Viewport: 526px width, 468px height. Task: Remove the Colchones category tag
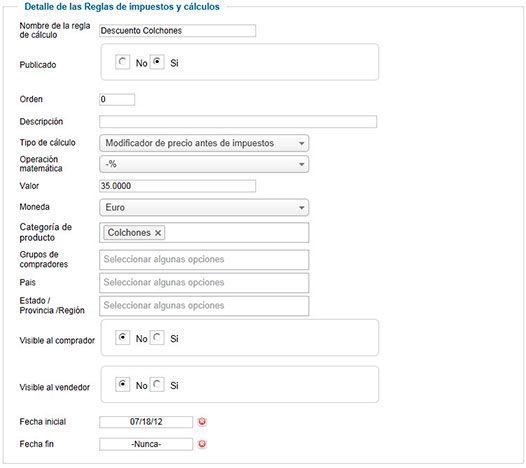click(x=158, y=233)
